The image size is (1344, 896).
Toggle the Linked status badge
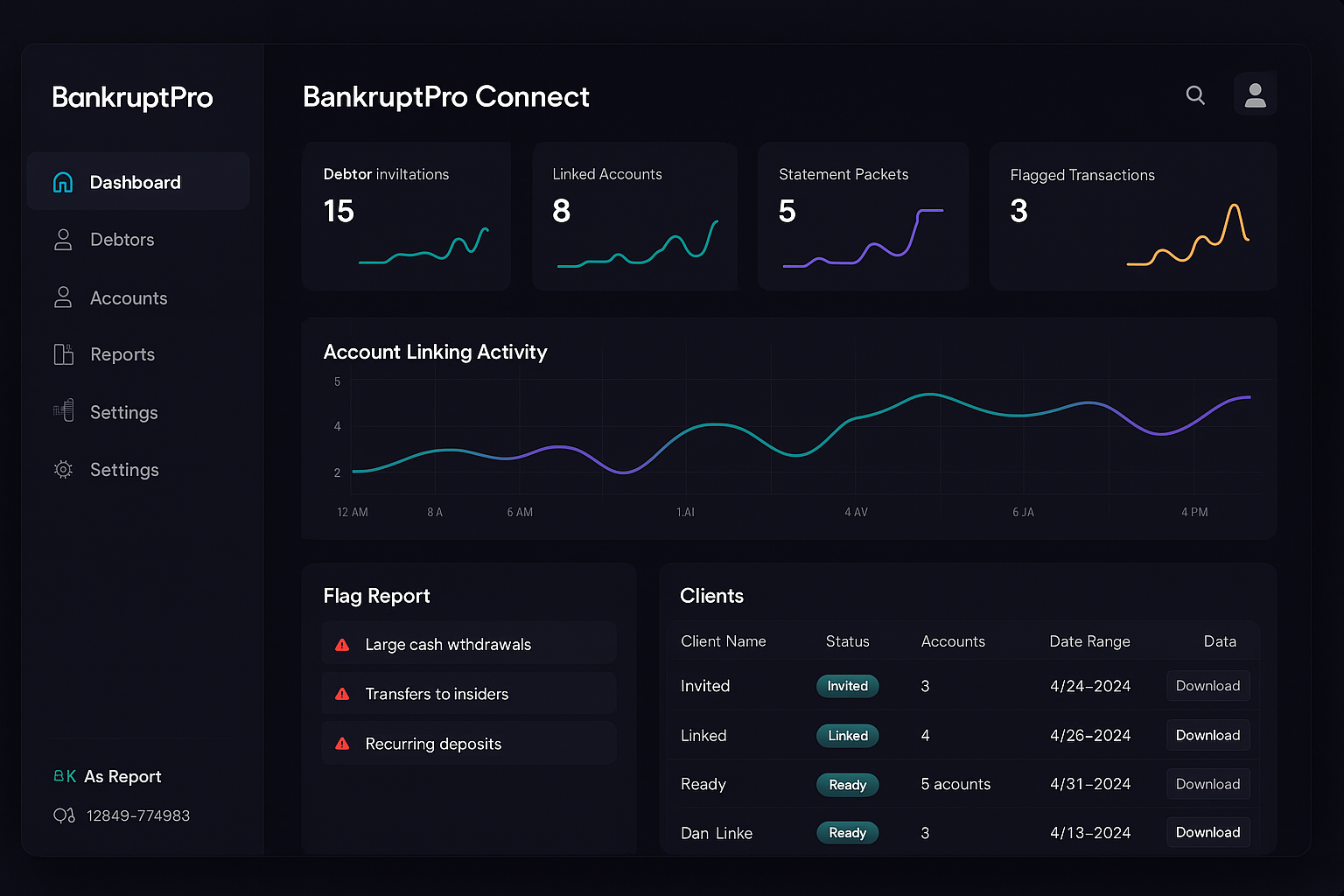click(847, 735)
